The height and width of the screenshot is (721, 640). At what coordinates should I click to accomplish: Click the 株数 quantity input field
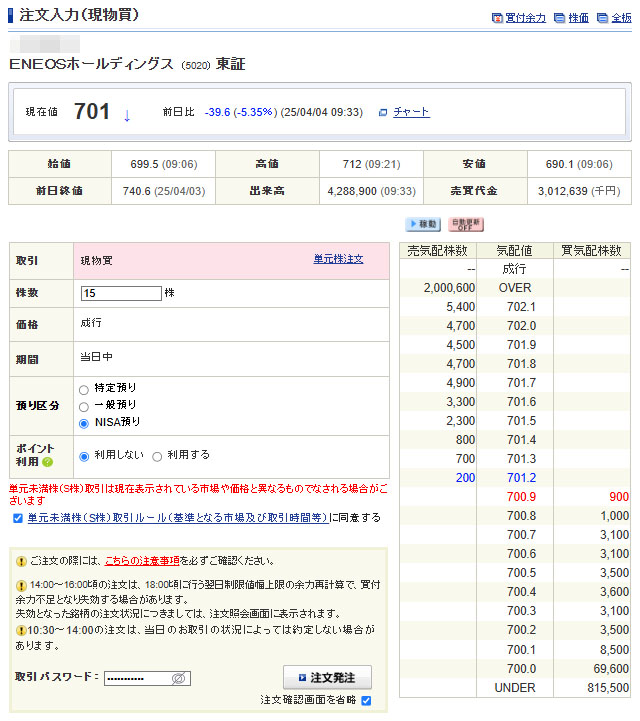pyautogui.click(x=121, y=293)
